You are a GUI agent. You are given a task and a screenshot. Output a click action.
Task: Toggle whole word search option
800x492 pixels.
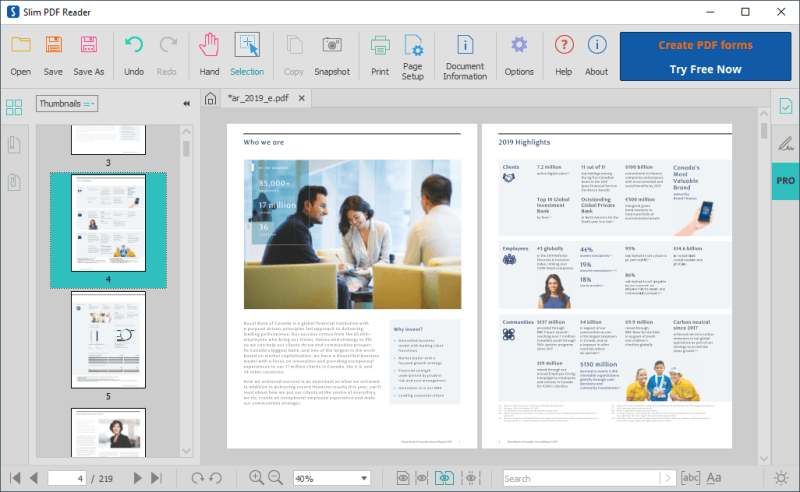691,478
